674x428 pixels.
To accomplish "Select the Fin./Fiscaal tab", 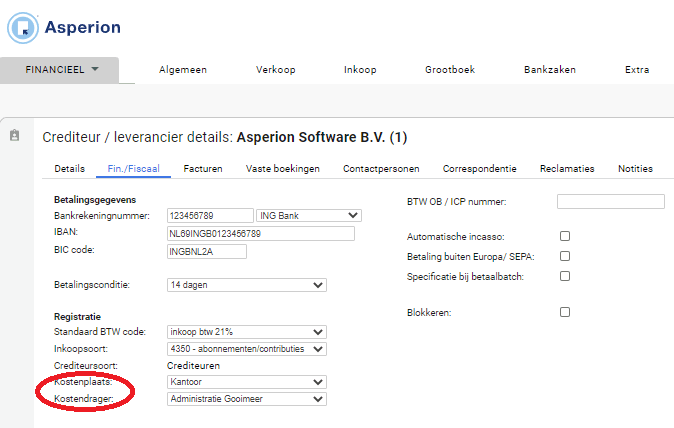I will (133, 168).
